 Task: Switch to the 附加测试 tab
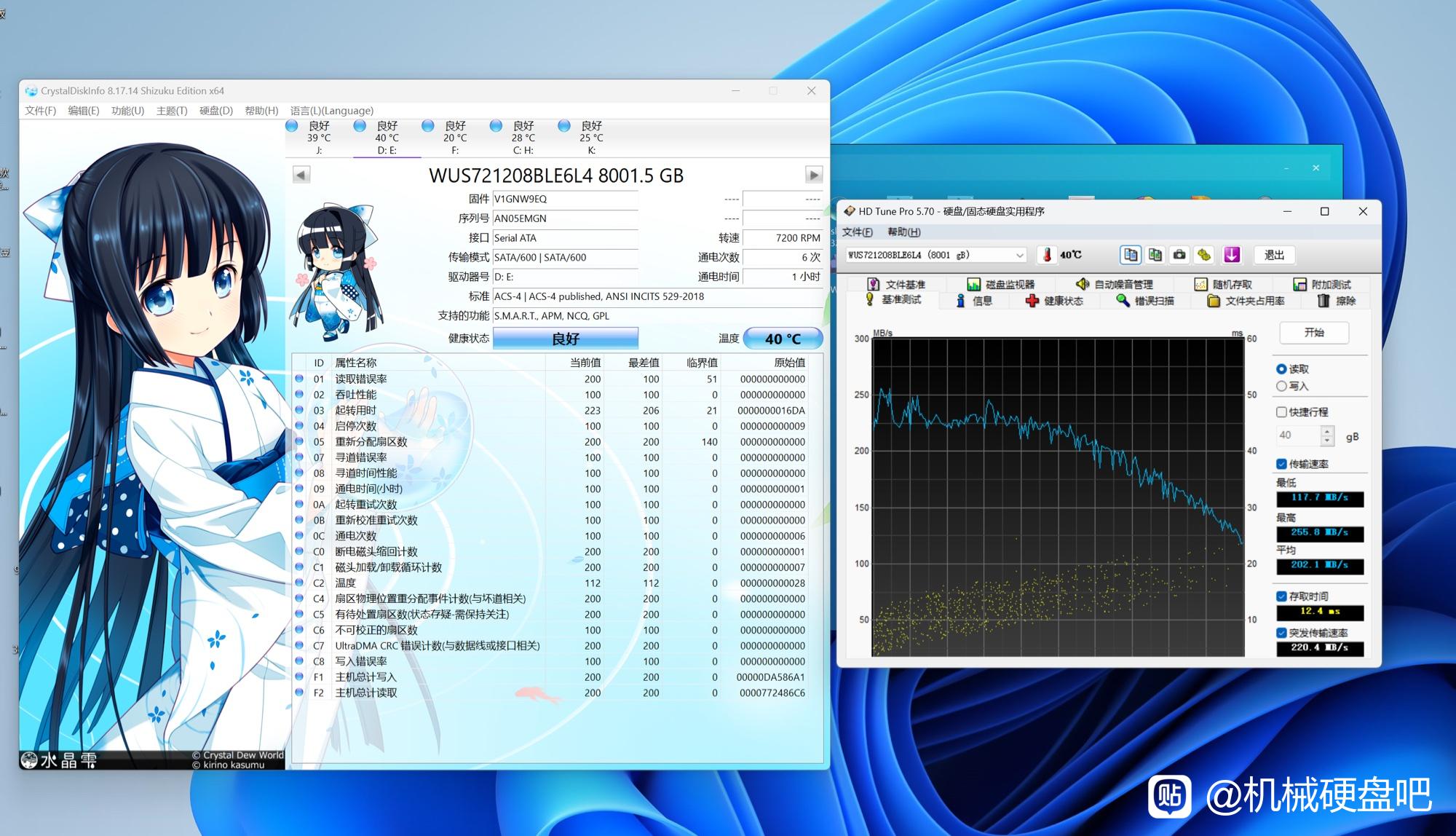click(x=1322, y=284)
